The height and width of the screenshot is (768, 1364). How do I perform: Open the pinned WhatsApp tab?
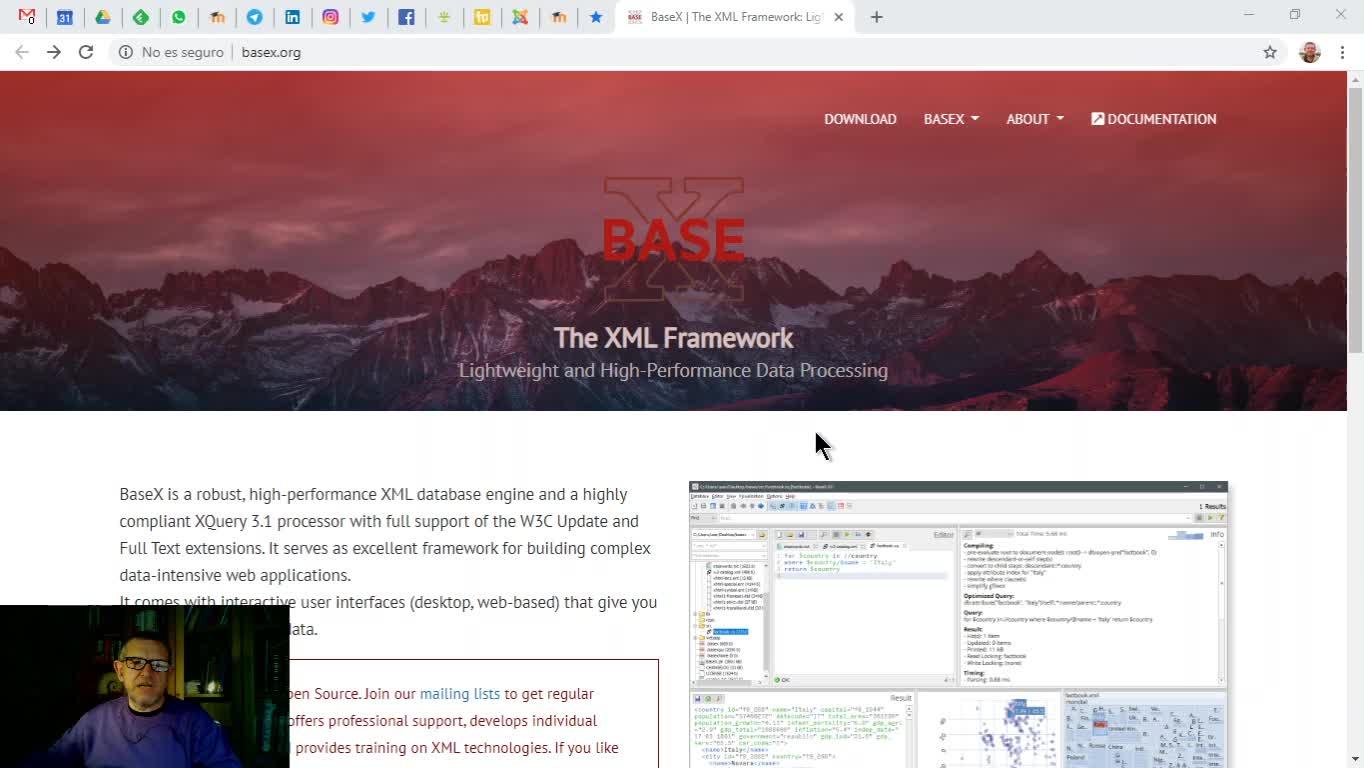point(179,17)
